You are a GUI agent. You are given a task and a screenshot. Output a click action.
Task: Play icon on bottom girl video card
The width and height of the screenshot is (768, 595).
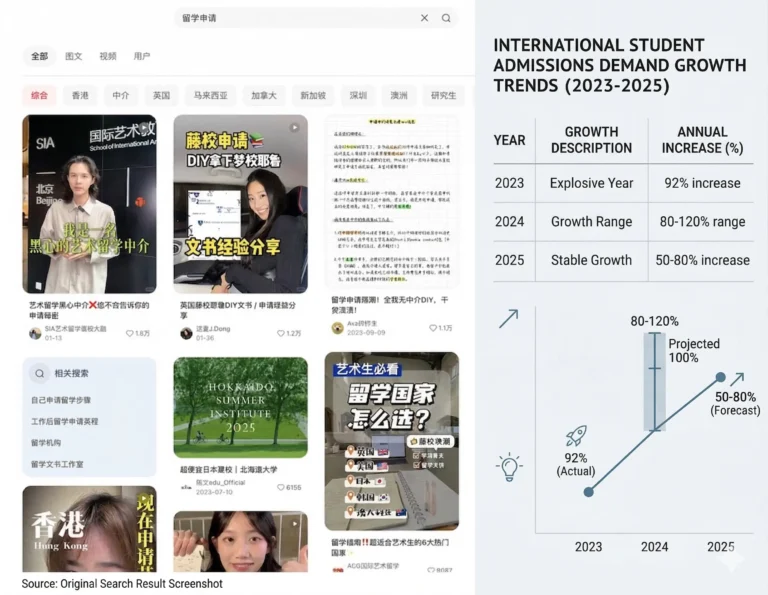[x=294, y=524]
